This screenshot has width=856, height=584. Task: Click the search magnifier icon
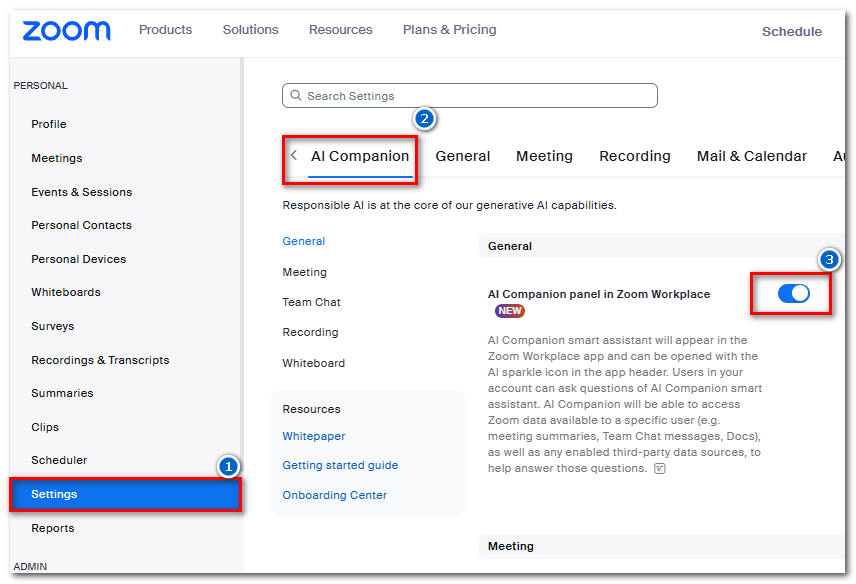click(x=296, y=96)
